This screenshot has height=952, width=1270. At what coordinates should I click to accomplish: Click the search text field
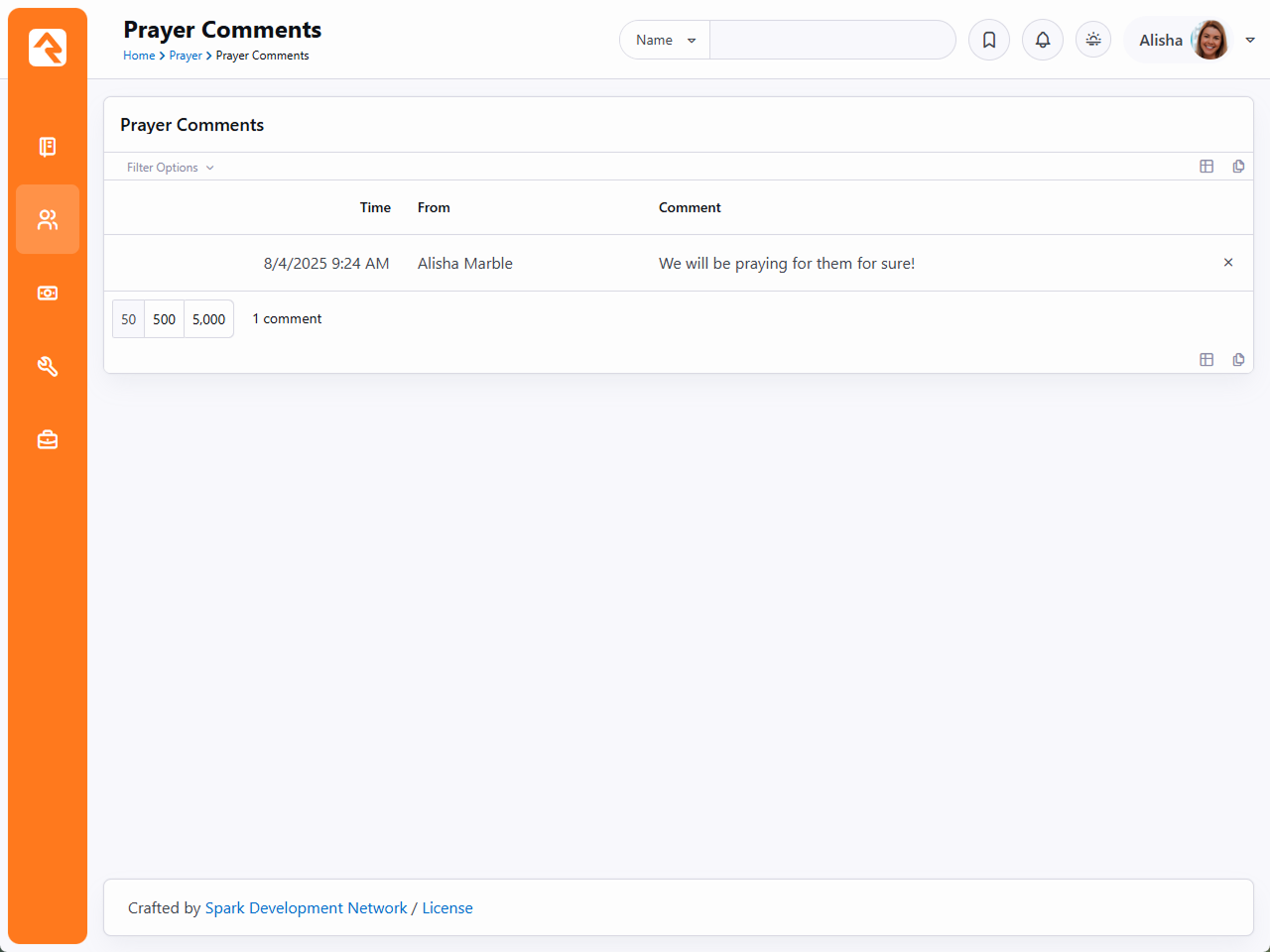[x=831, y=40]
